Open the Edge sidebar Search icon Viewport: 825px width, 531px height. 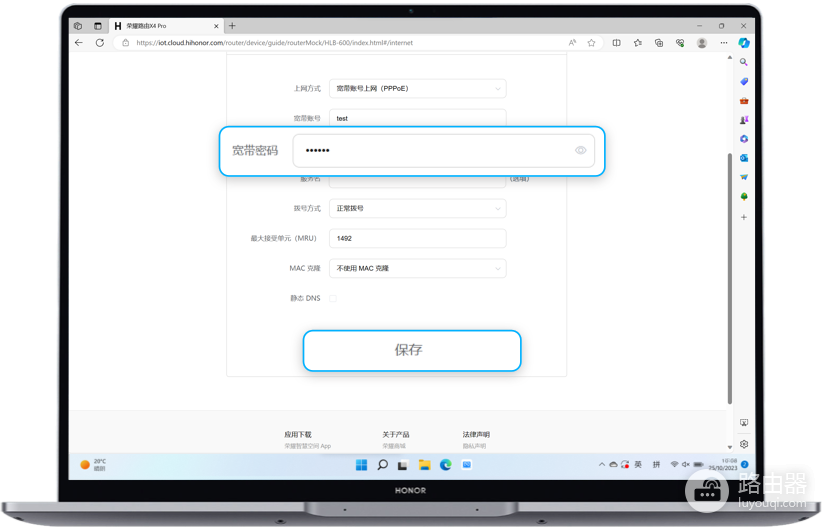[x=743, y=62]
